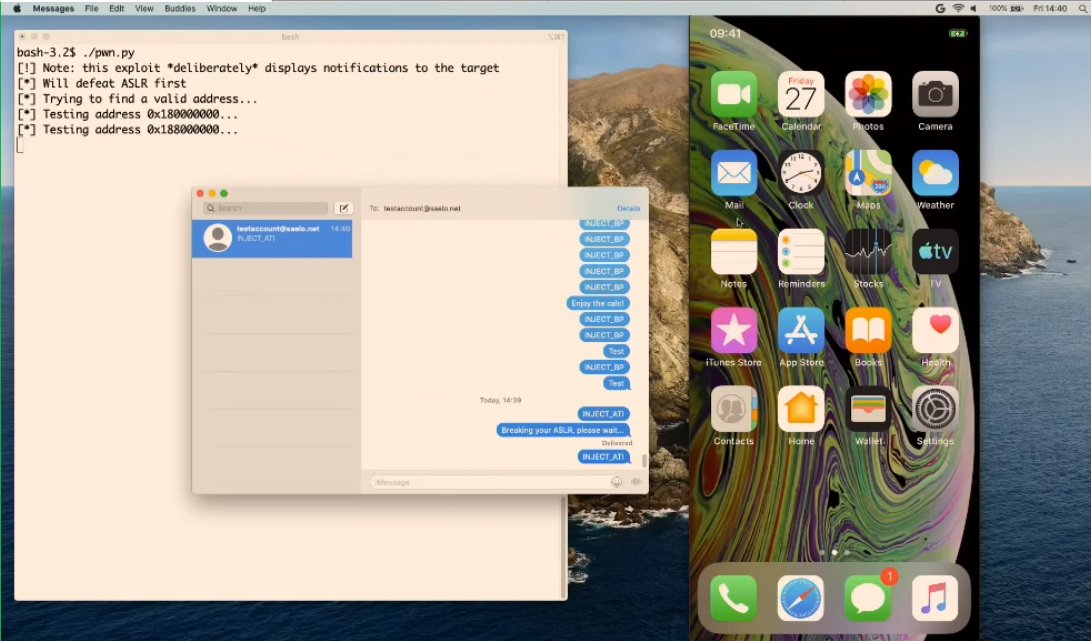Open emoji picker in message field
Viewport: 1091px width, 641px height.
point(616,482)
